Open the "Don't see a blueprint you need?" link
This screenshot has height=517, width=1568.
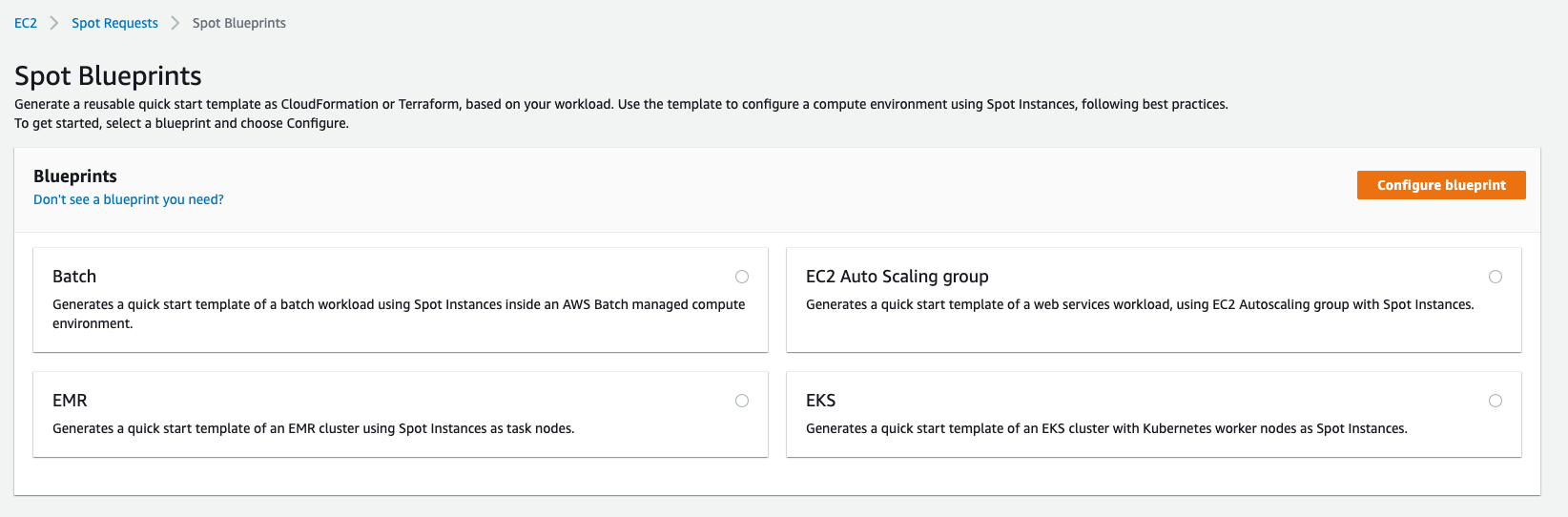(x=129, y=199)
